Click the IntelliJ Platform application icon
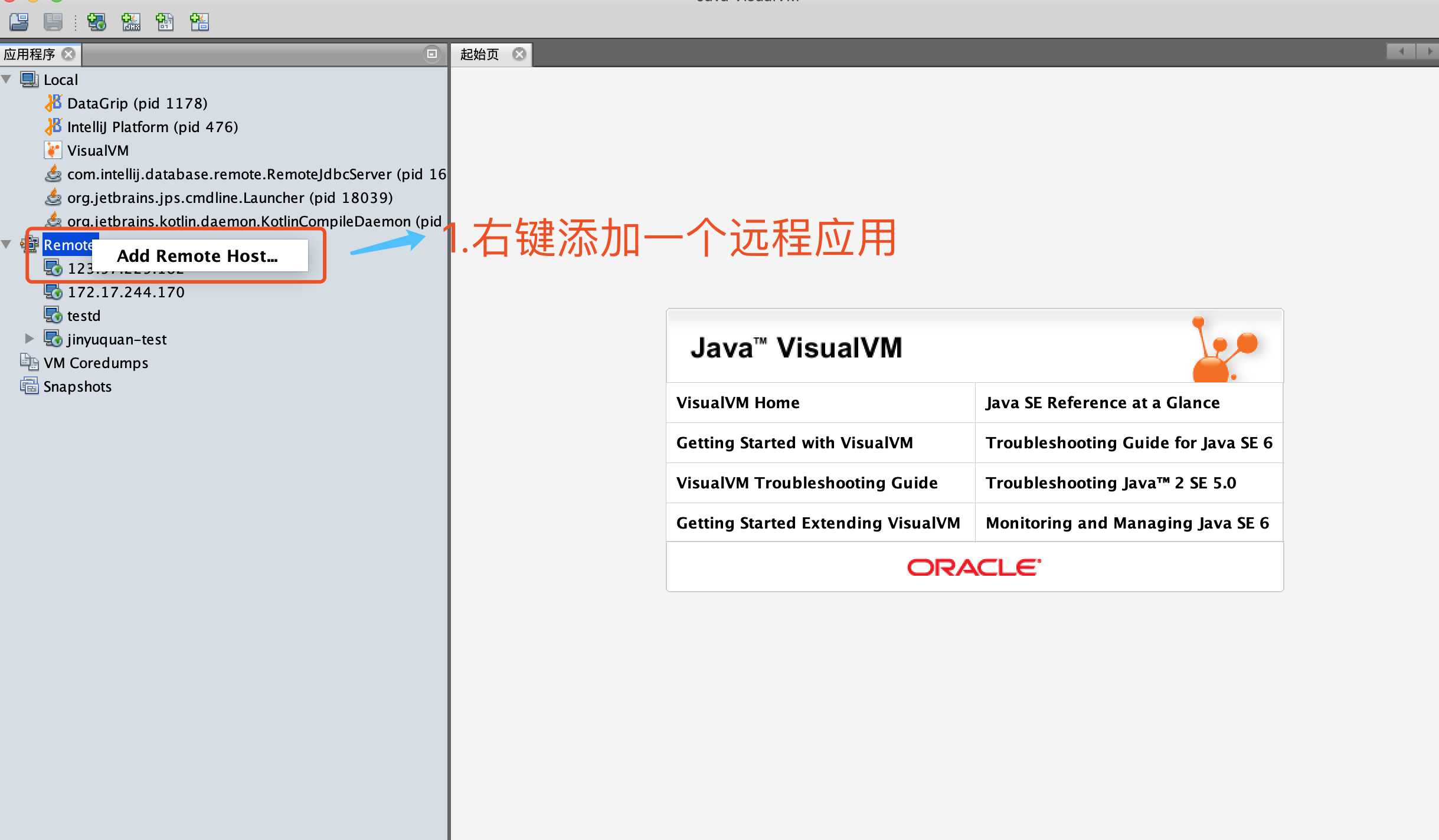Screen dimensions: 1439x840 pyautogui.click(x=53, y=127)
